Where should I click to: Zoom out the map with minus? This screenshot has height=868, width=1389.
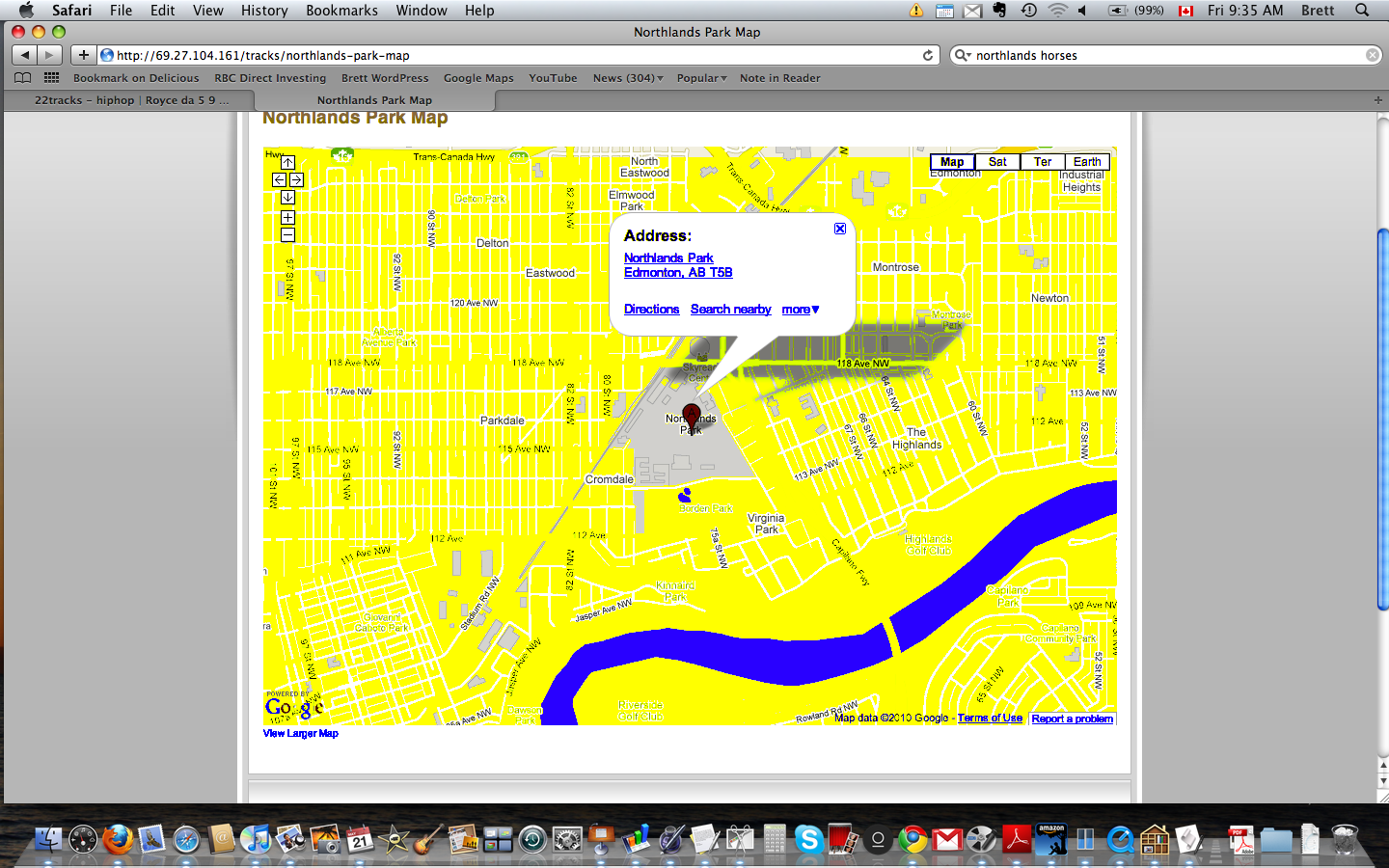coord(287,235)
